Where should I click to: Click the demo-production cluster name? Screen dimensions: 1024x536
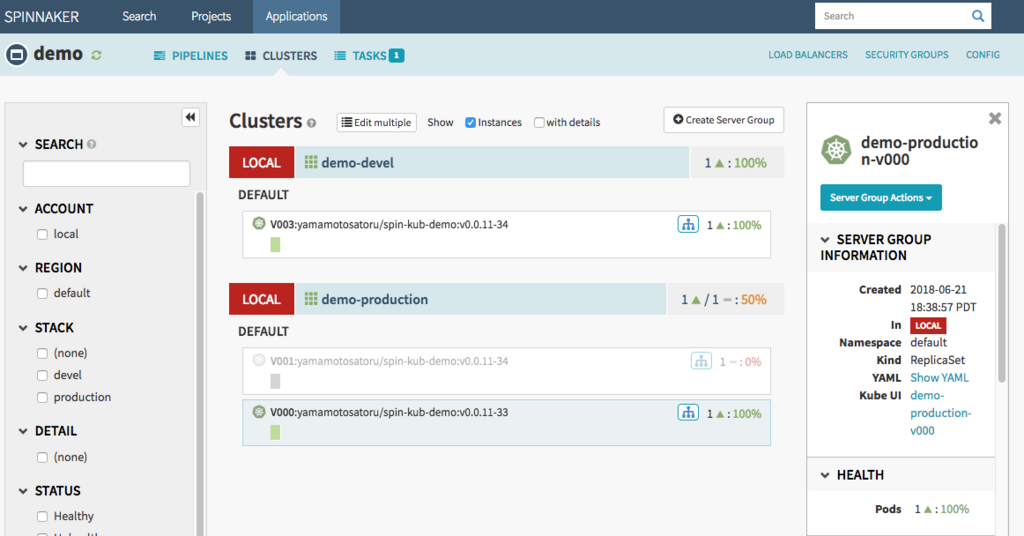pyautogui.click(x=374, y=299)
